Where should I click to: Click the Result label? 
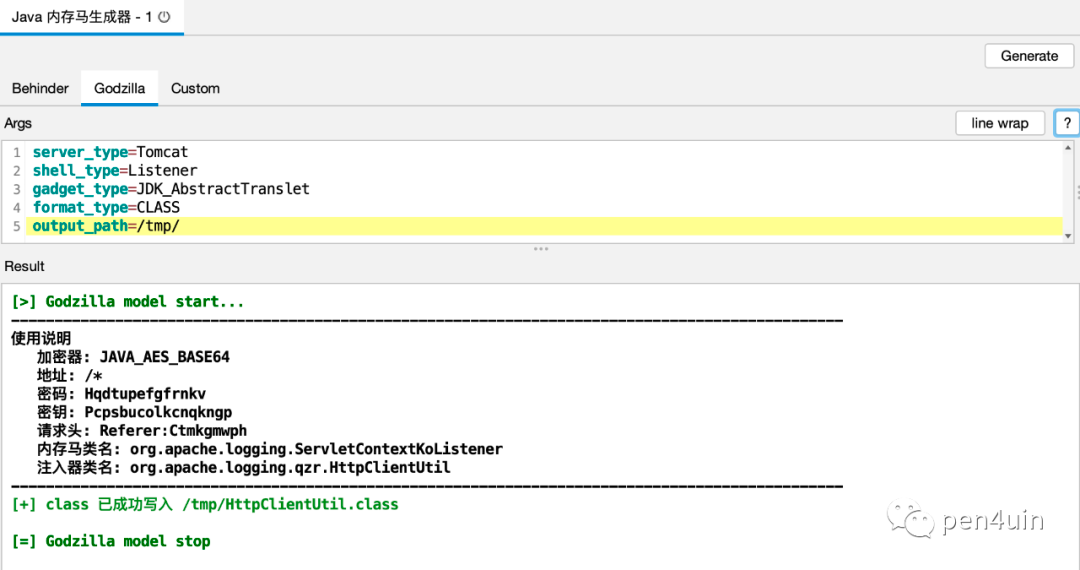tap(24, 266)
